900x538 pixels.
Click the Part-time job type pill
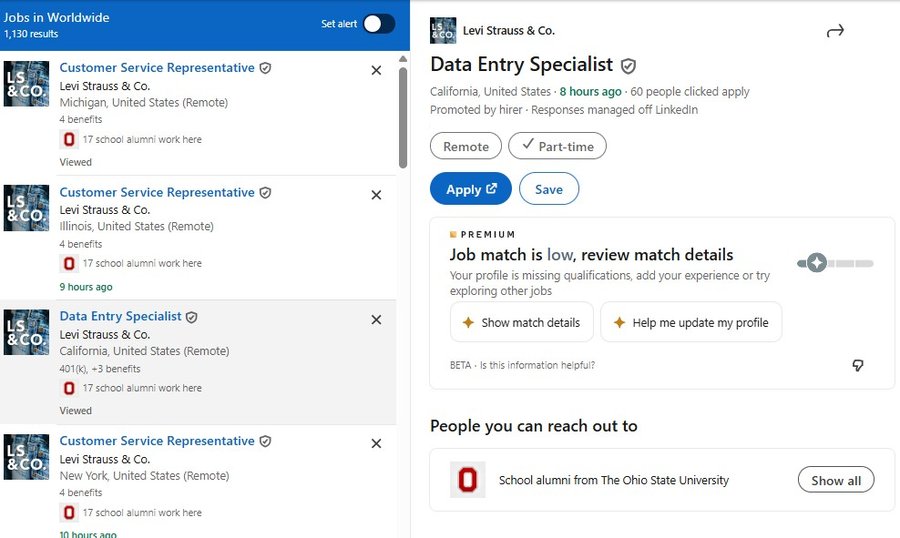pyautogui.click(x=557, y=146)
